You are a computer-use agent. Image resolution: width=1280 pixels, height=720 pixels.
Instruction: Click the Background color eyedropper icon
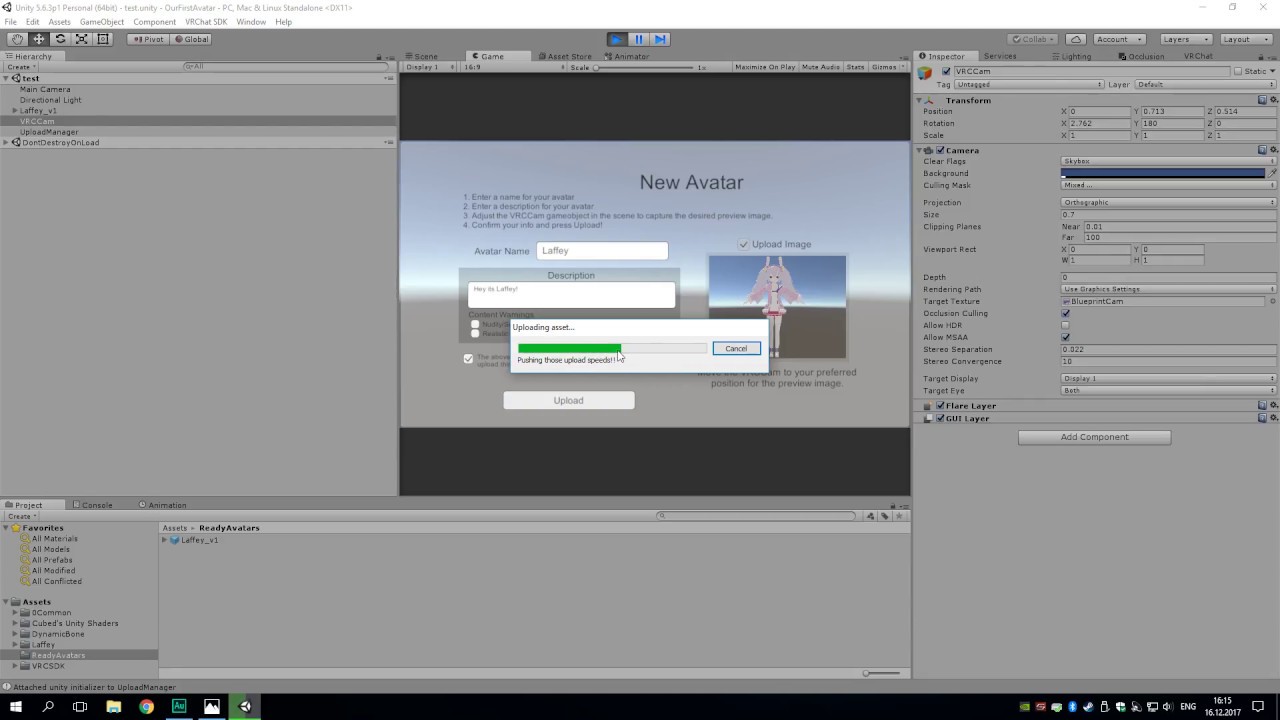click(1272, 173)
